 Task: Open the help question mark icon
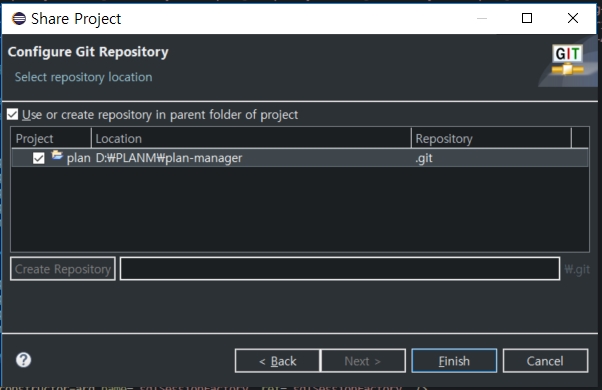pos(23,360)
